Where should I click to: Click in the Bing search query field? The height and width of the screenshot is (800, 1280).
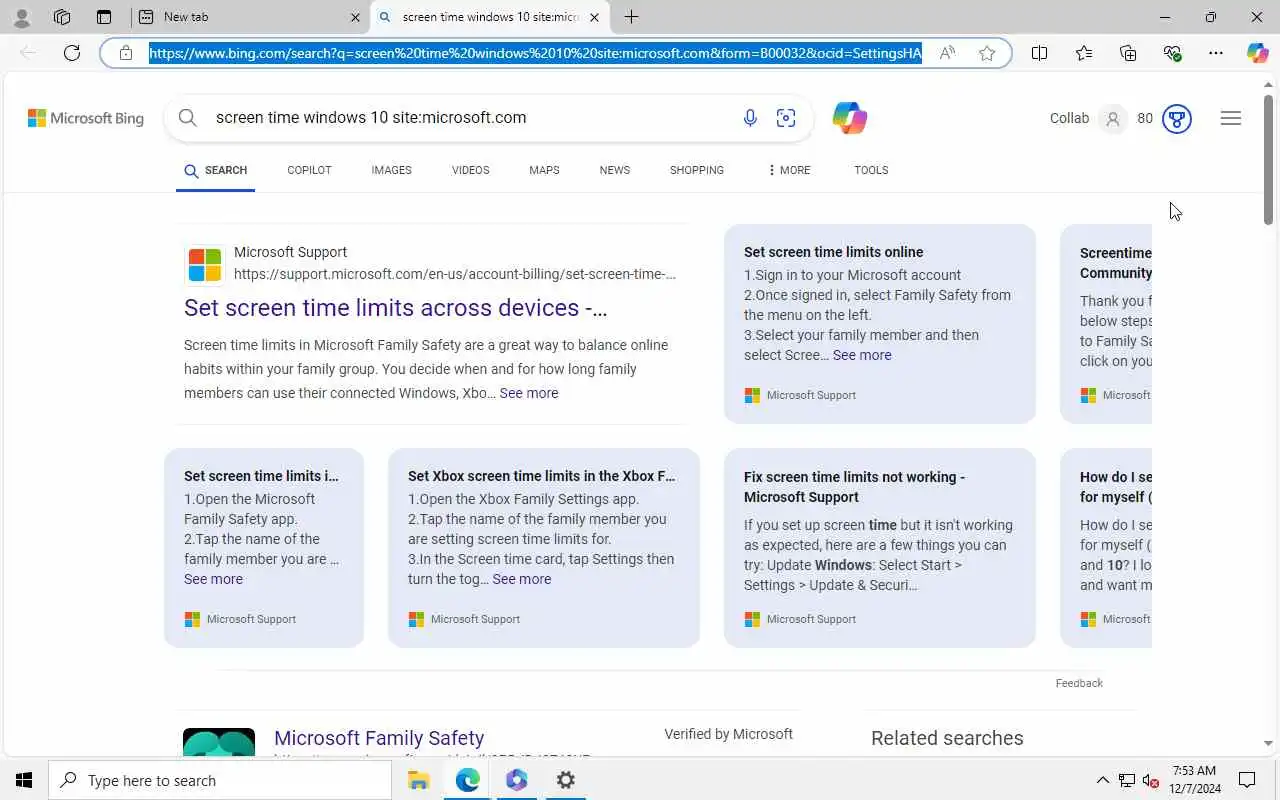click(x=470, y=118)
